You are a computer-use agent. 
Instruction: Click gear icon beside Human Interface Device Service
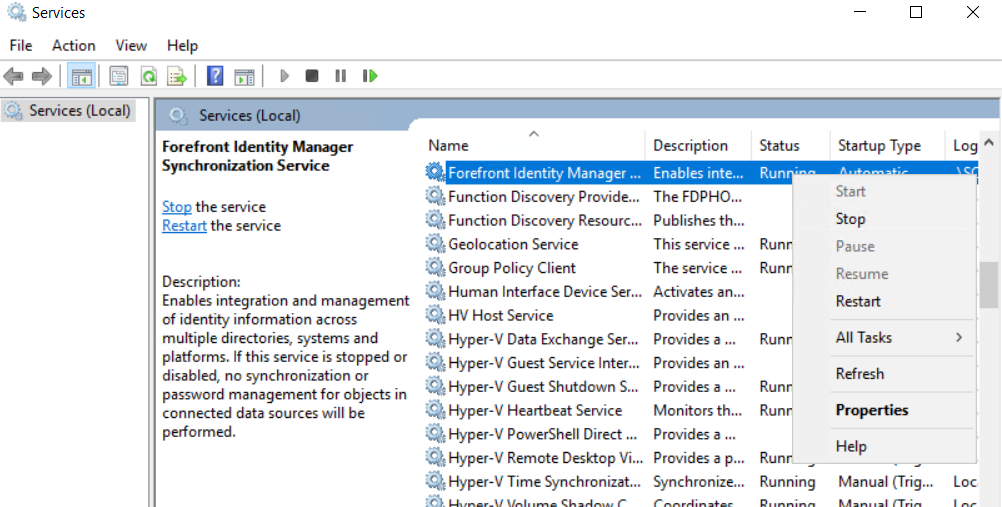435,291
